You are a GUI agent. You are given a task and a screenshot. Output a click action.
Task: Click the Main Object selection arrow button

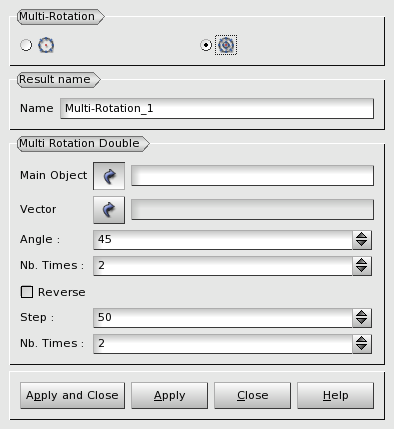[x=109, y=176]
